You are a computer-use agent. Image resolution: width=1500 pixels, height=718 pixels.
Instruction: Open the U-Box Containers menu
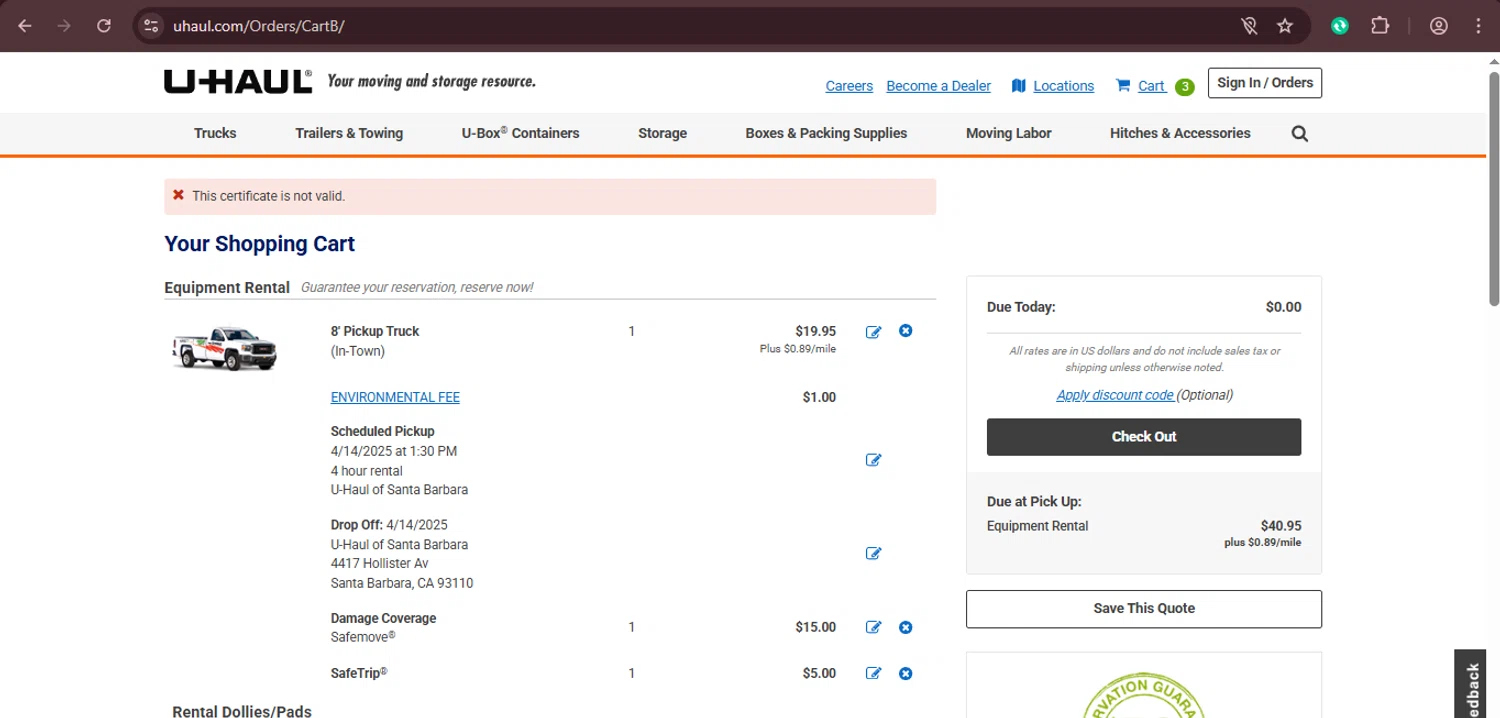520,133
